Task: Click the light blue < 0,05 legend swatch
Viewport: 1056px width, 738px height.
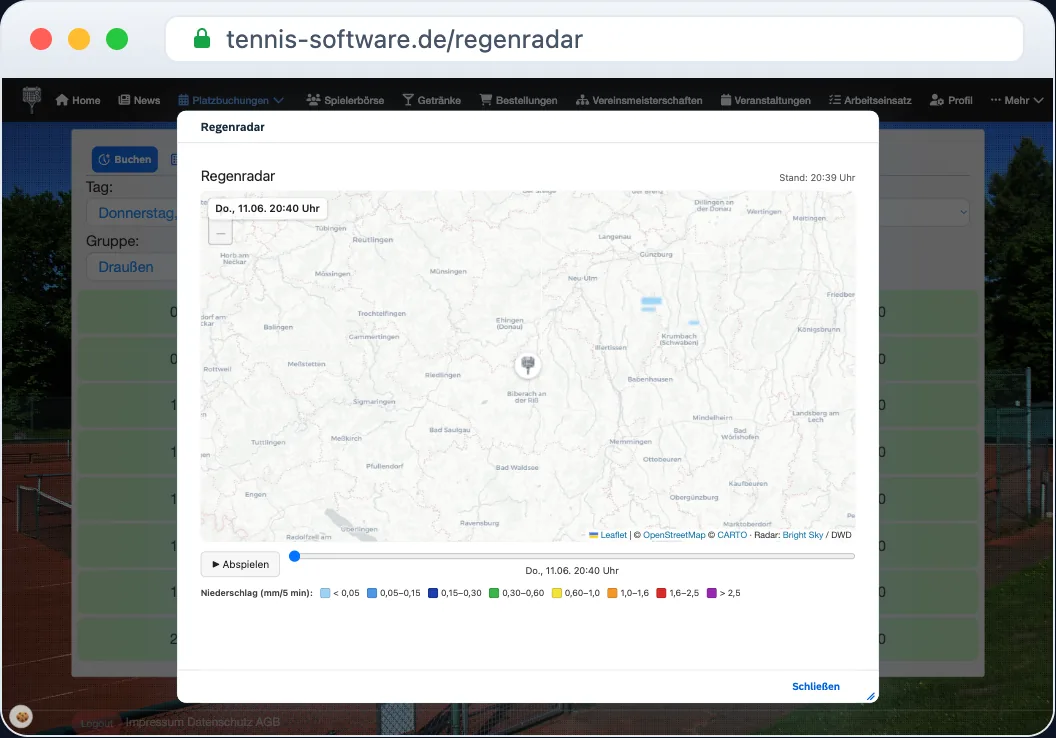Action: (x=325, y=593)
